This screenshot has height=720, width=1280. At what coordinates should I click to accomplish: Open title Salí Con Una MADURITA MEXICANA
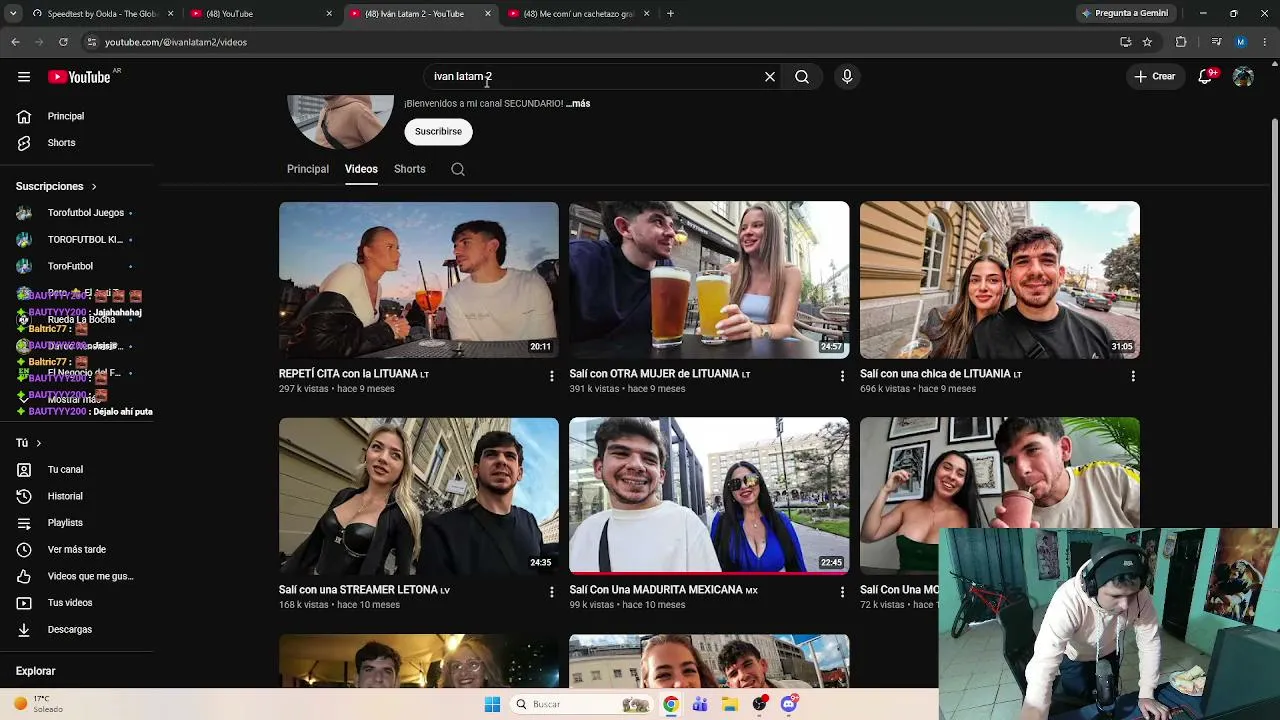tap(663, 590)
